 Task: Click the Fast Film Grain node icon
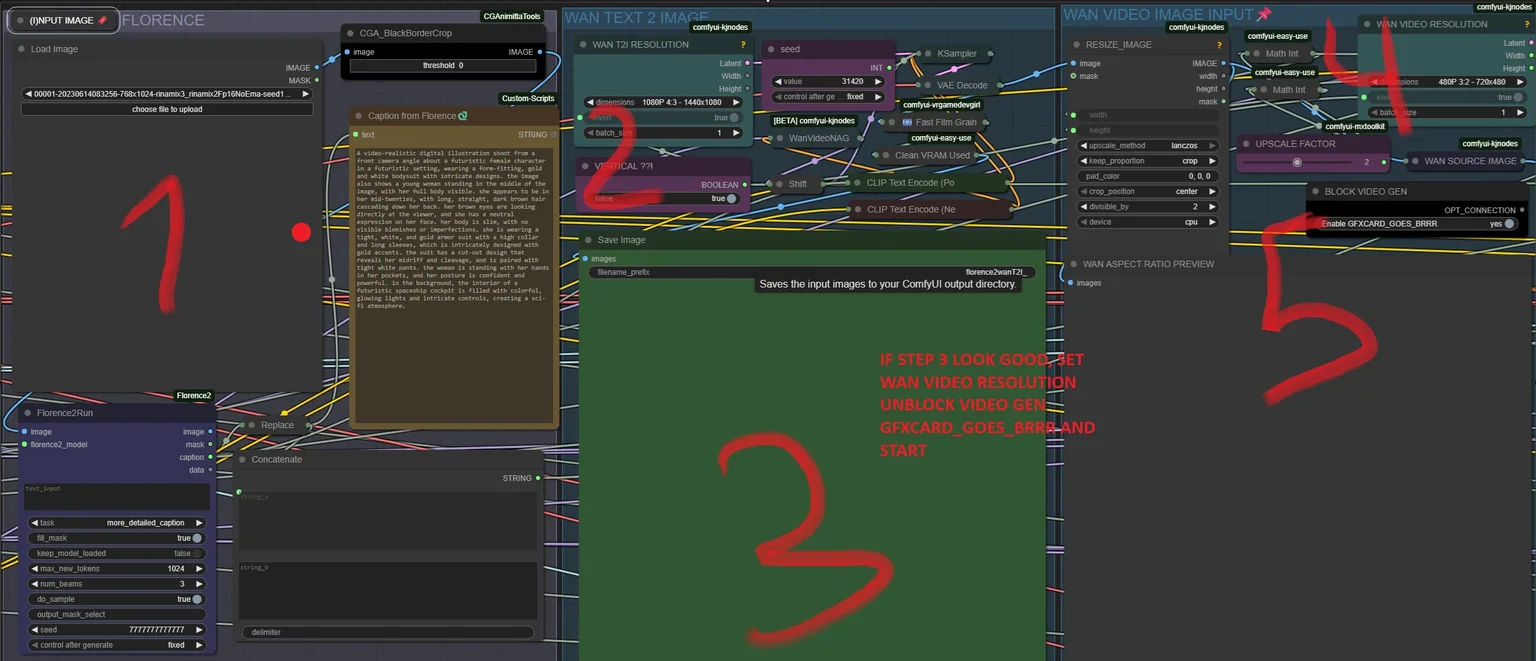click(907, 122)
